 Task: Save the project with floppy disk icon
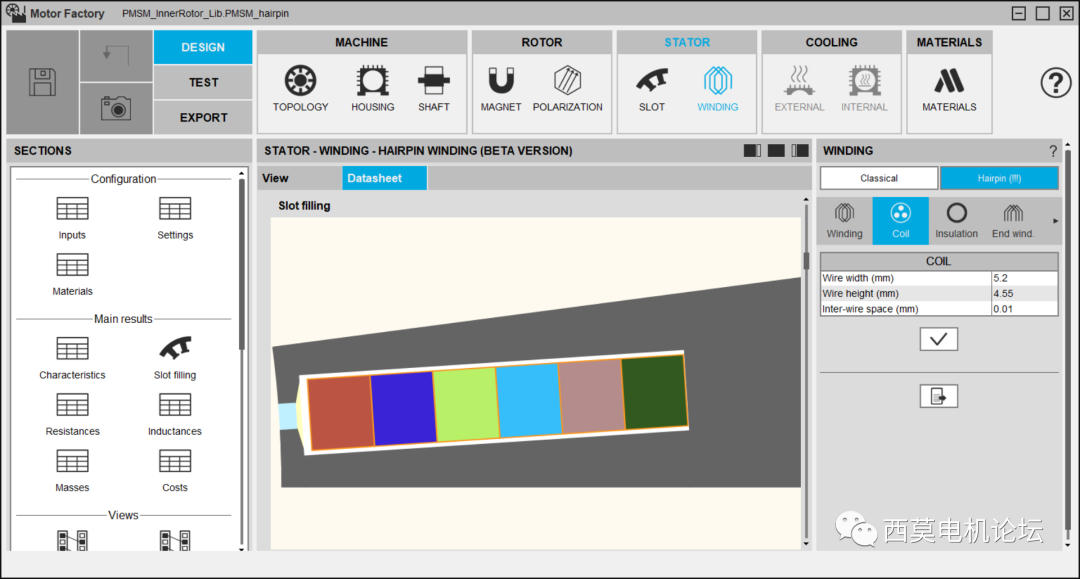pyautogui.click(x=43, y=82)
